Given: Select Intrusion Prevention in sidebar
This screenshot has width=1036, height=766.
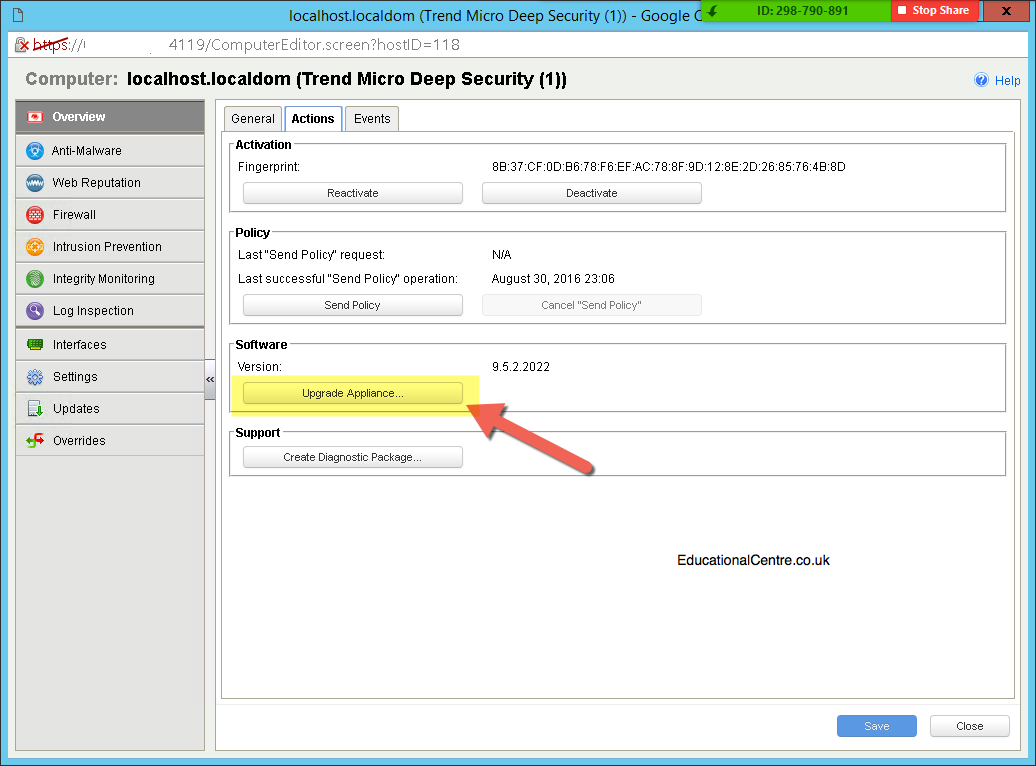Looking at the screenshot, I should (x=107, y=247).
